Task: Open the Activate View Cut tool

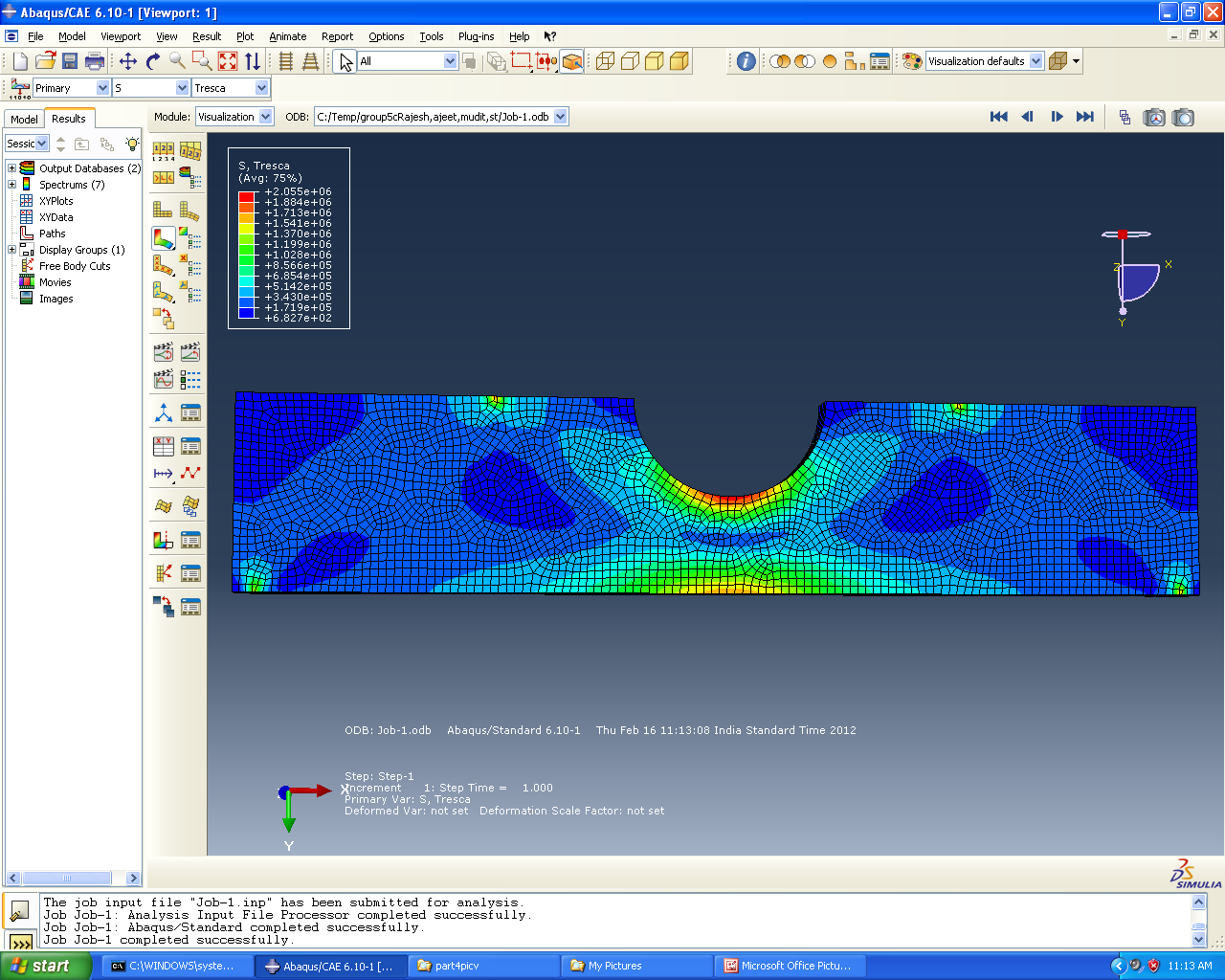Action: click(164, 540)
